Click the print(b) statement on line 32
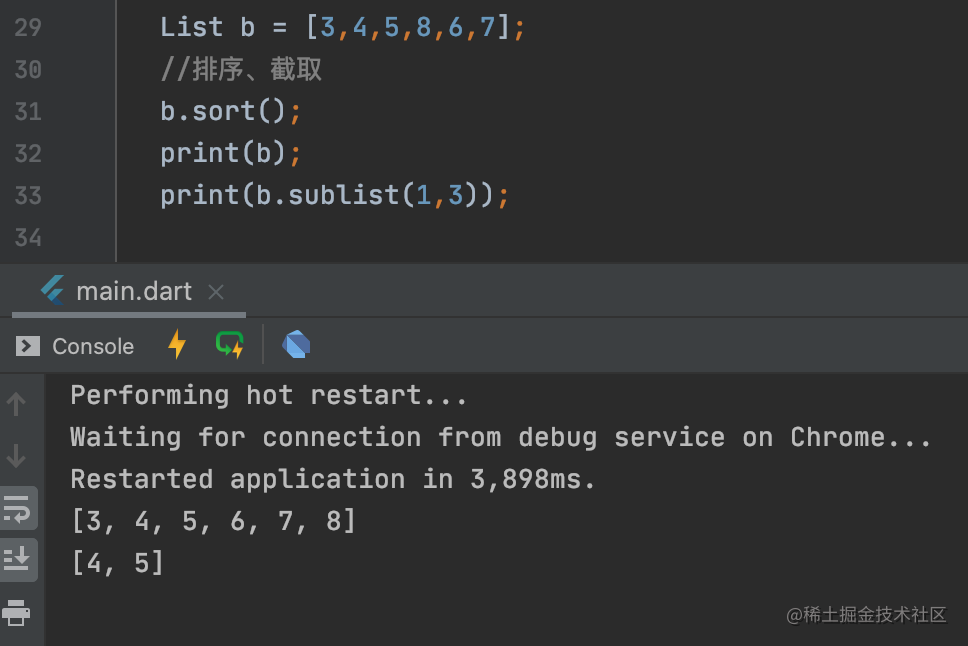Image resolution: width=968 pixels, height=646 pixels. [x=228, y=153]
